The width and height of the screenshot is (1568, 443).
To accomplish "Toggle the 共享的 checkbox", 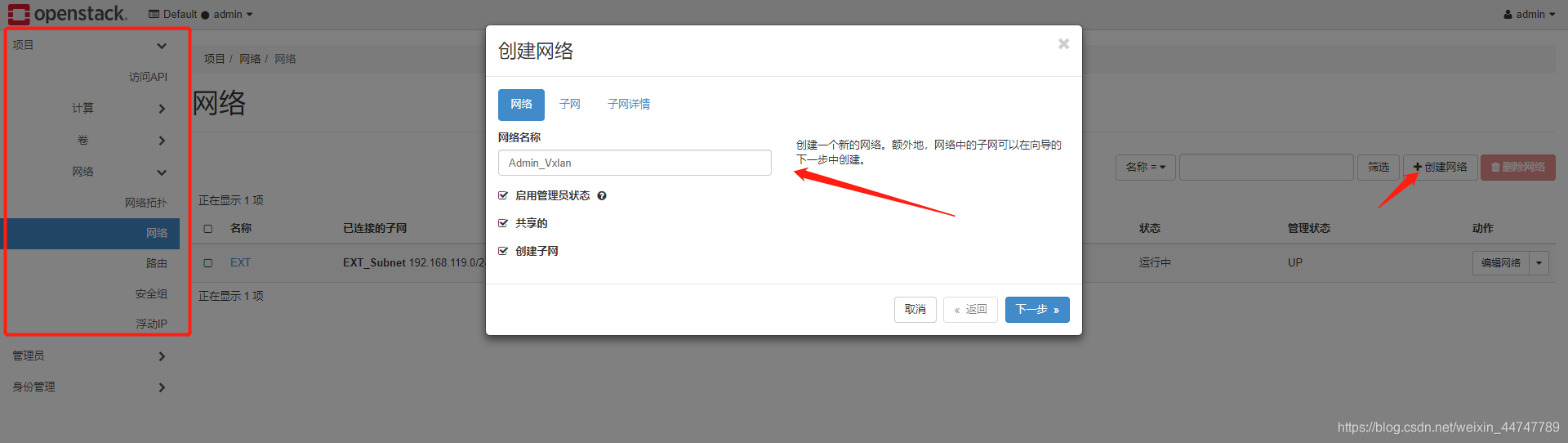I will pos(503,223).
